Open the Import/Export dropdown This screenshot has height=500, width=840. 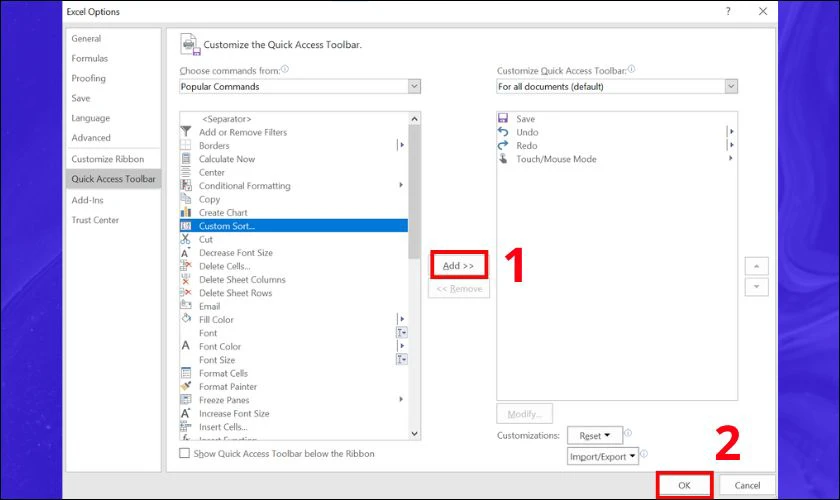(x=603, y=456)
